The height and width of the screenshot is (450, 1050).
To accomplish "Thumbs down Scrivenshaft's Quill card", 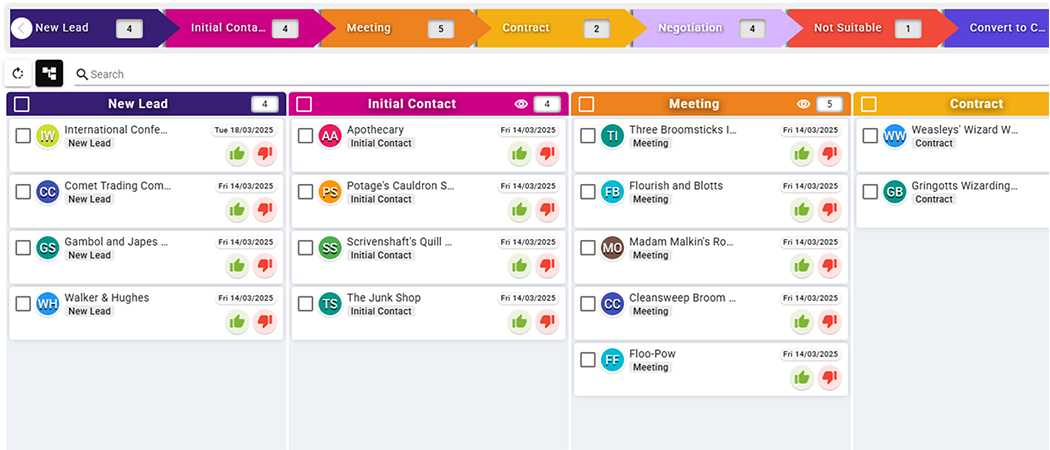I will pyautogui.click(x=548, y=267).
